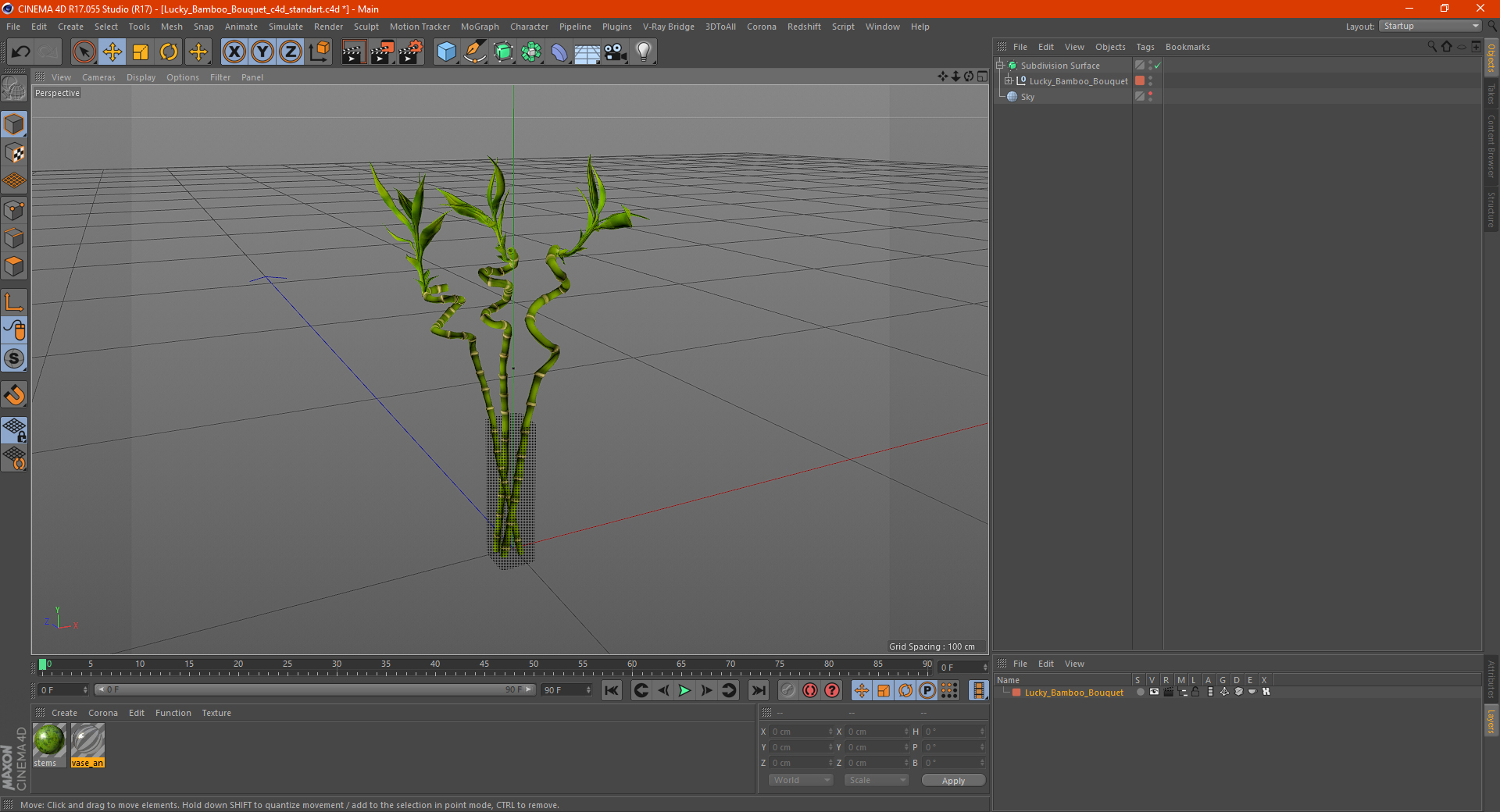
Task: Click the Locked Workplane icon
Action: 14,429
